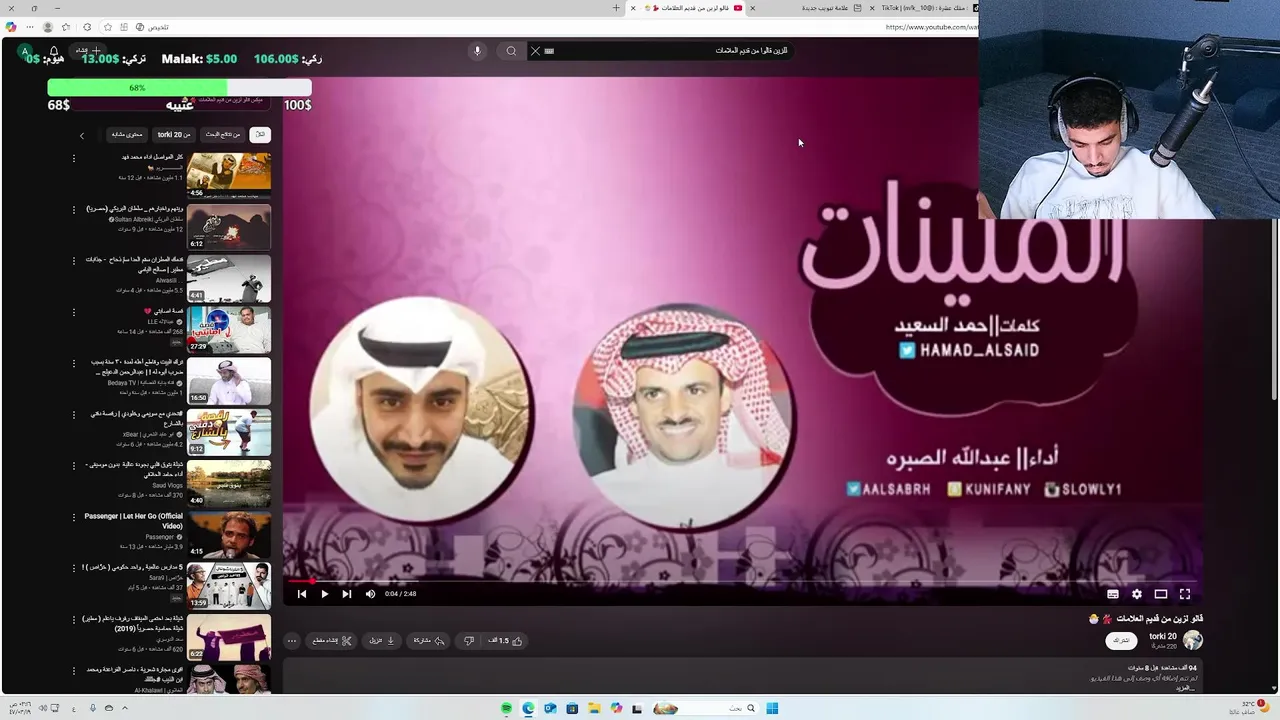Click the YouTube voice search microphone

click(477, 51)
